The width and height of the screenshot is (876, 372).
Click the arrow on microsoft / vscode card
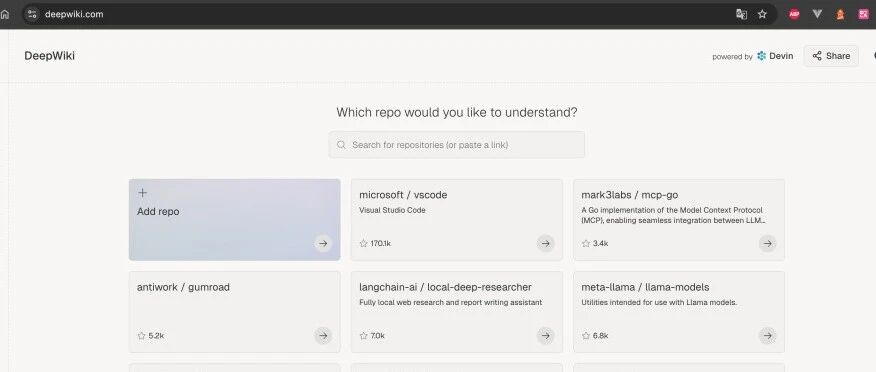[x=545, y=243]
